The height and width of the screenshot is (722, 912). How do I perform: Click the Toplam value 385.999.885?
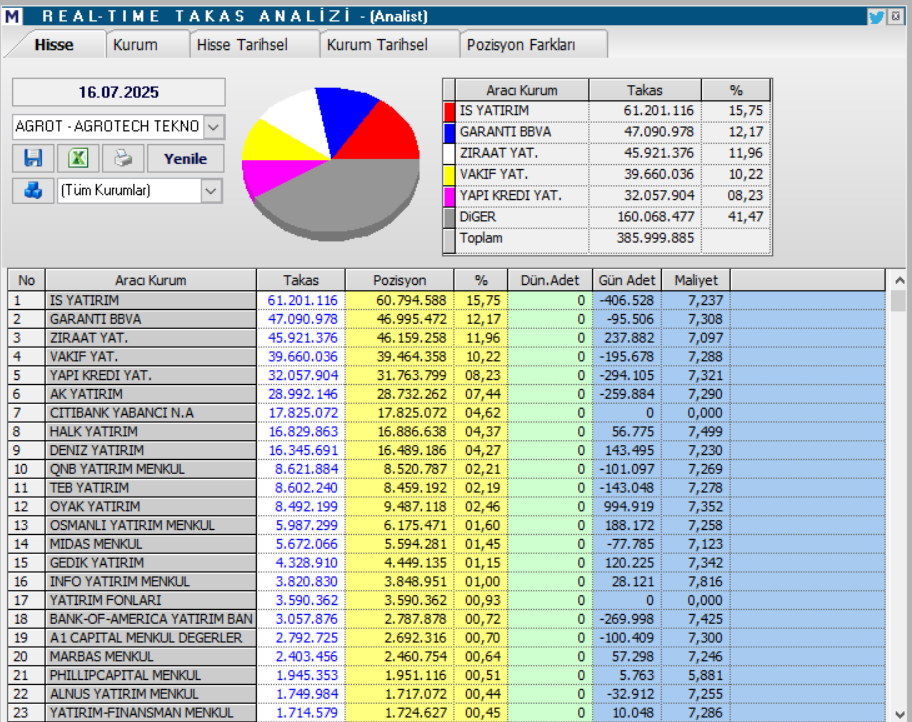click(656, 238)
